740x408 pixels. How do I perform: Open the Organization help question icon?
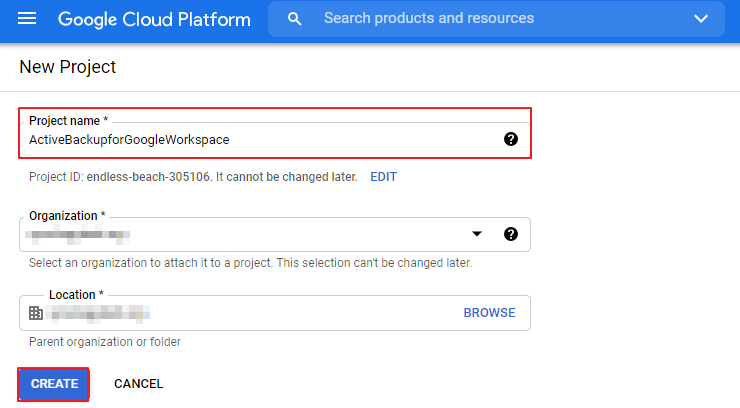point(511,234)
